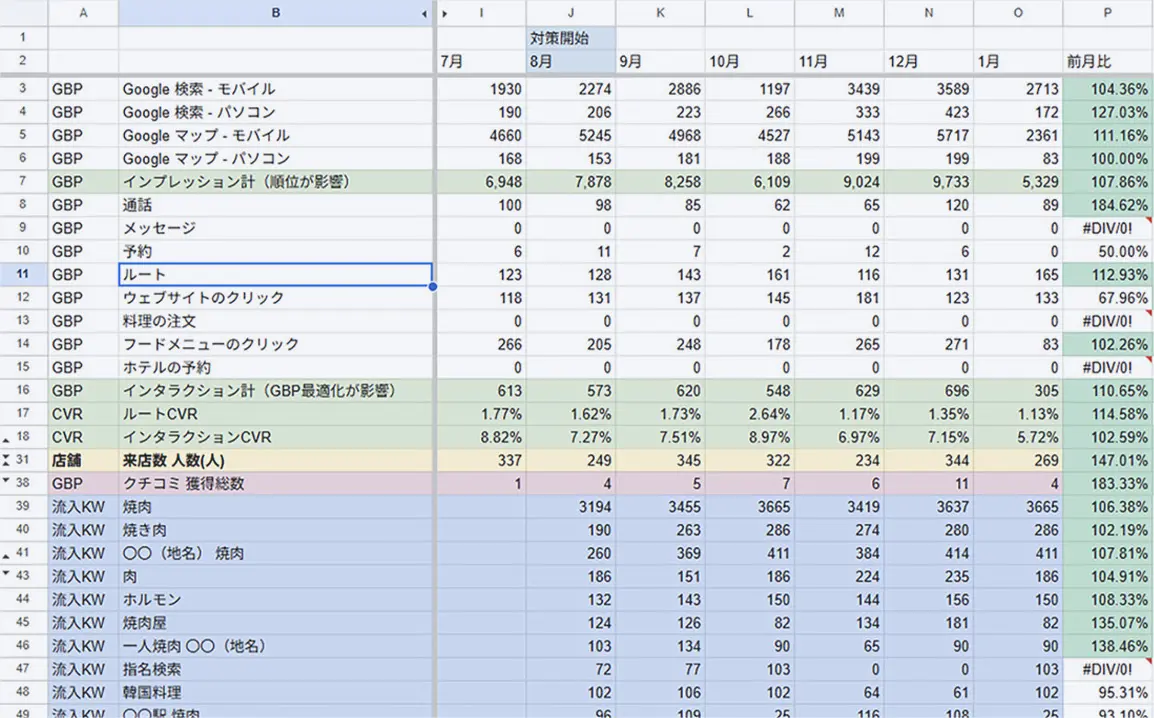The image size is (1154, 718).
Task: Select the 店舗 cell in column A
Action: [x=83, y=461]
